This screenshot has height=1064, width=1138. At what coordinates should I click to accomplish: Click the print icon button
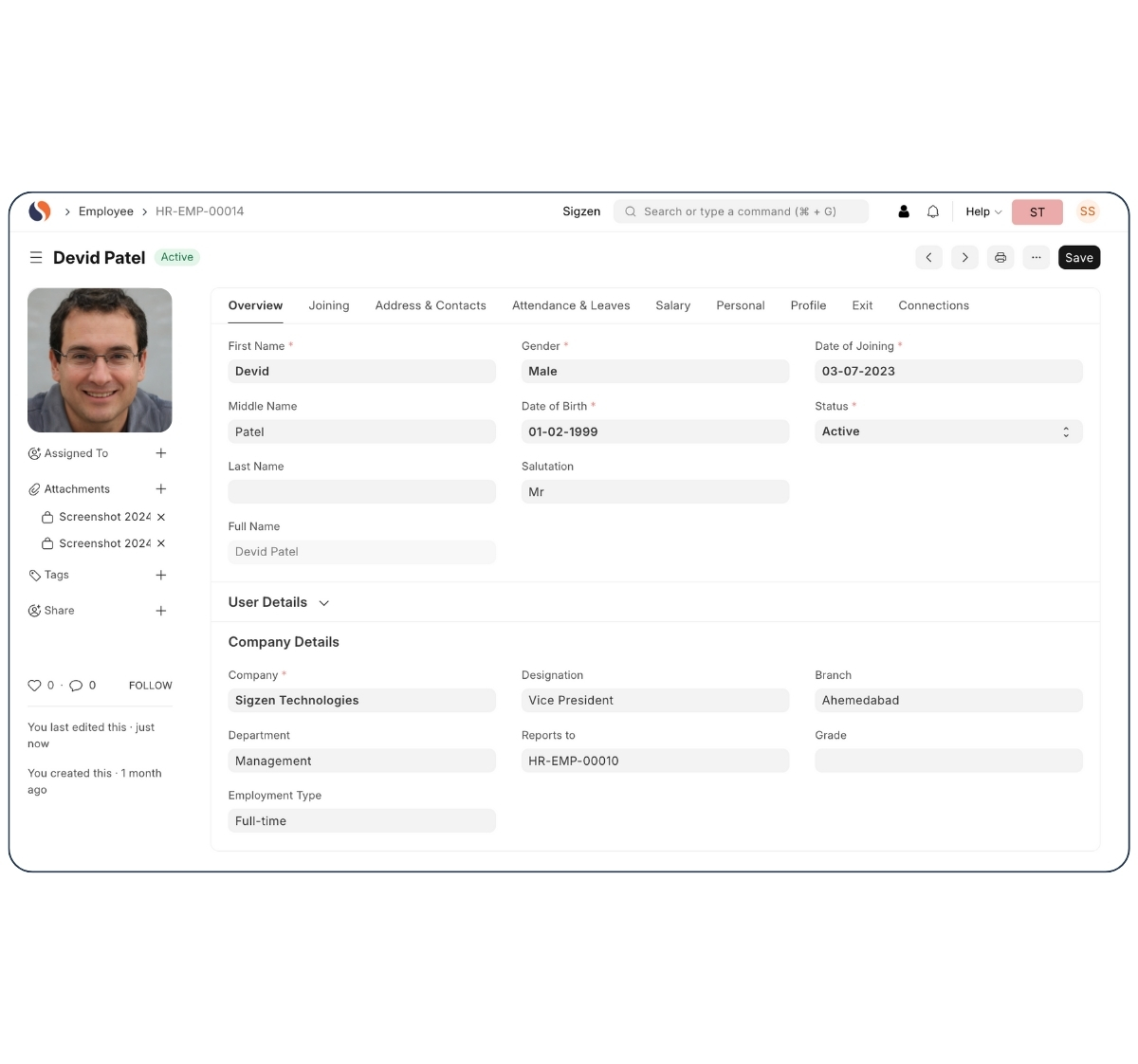(x=1000, y=258)
